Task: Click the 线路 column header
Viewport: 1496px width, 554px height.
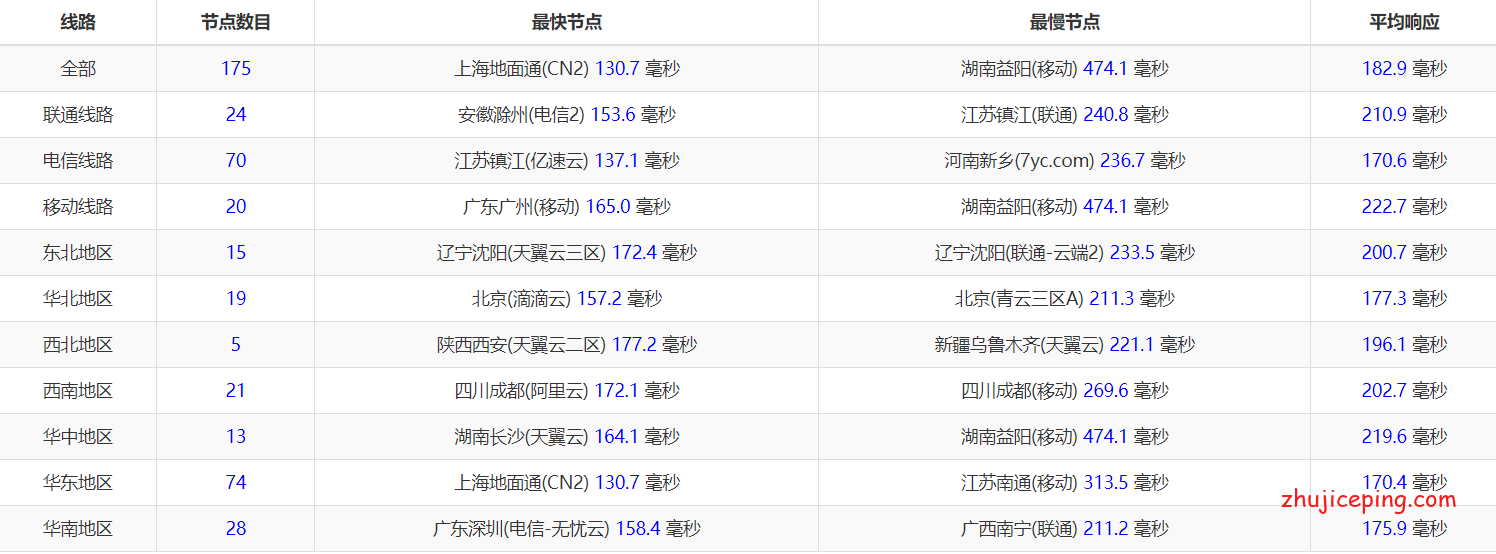Action: click(x=78, y=22)
